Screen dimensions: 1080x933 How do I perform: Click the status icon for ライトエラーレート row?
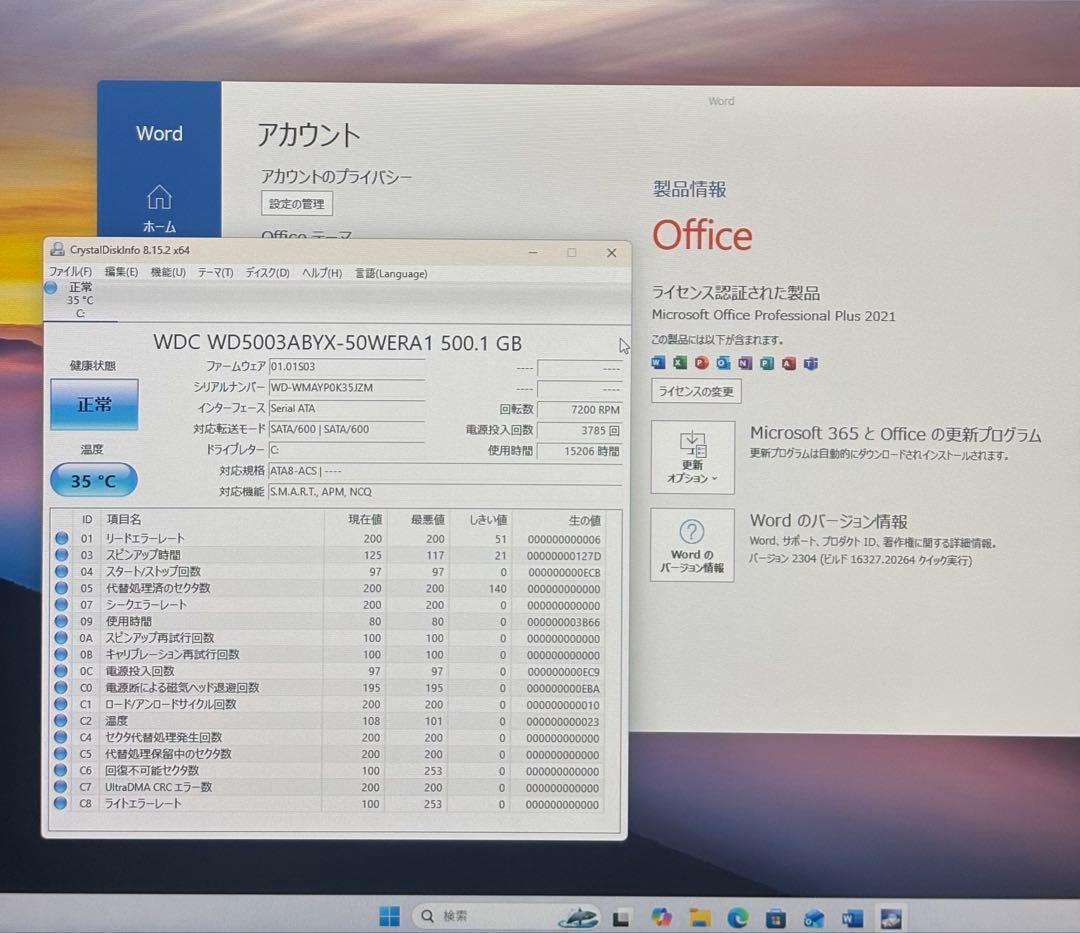pos(60,803)
